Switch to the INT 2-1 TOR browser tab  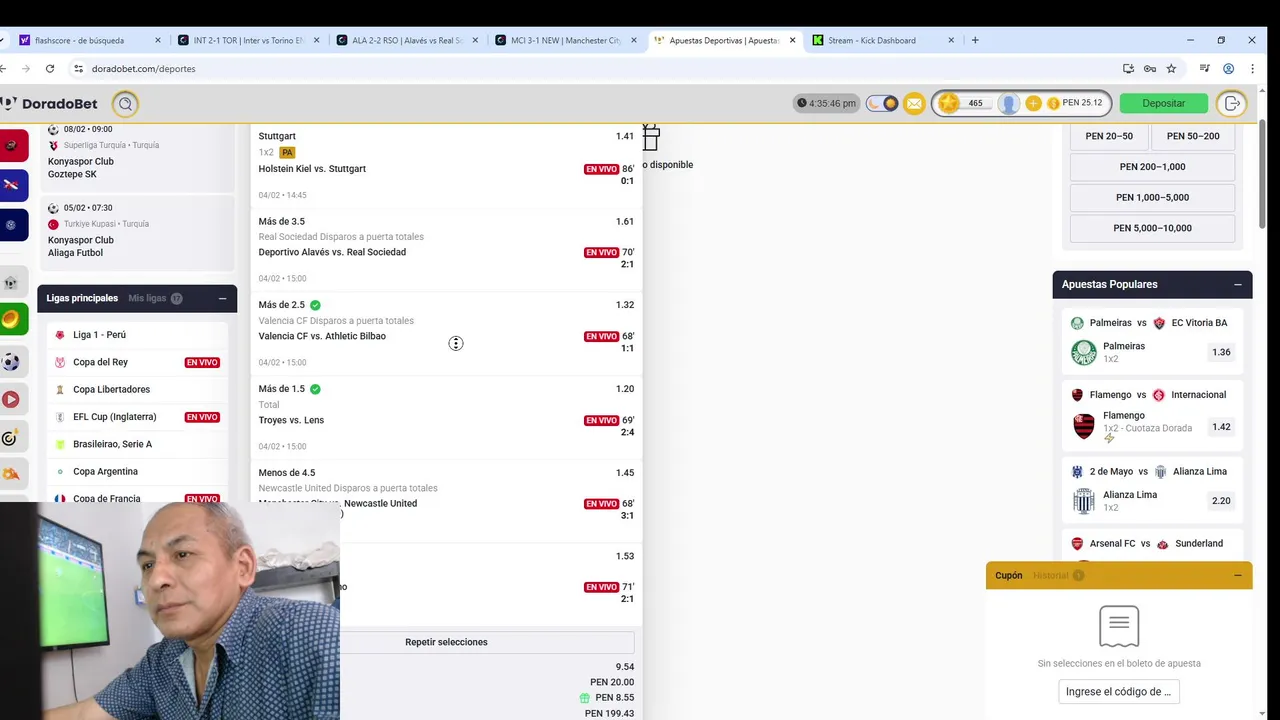(x=248, y=40)
